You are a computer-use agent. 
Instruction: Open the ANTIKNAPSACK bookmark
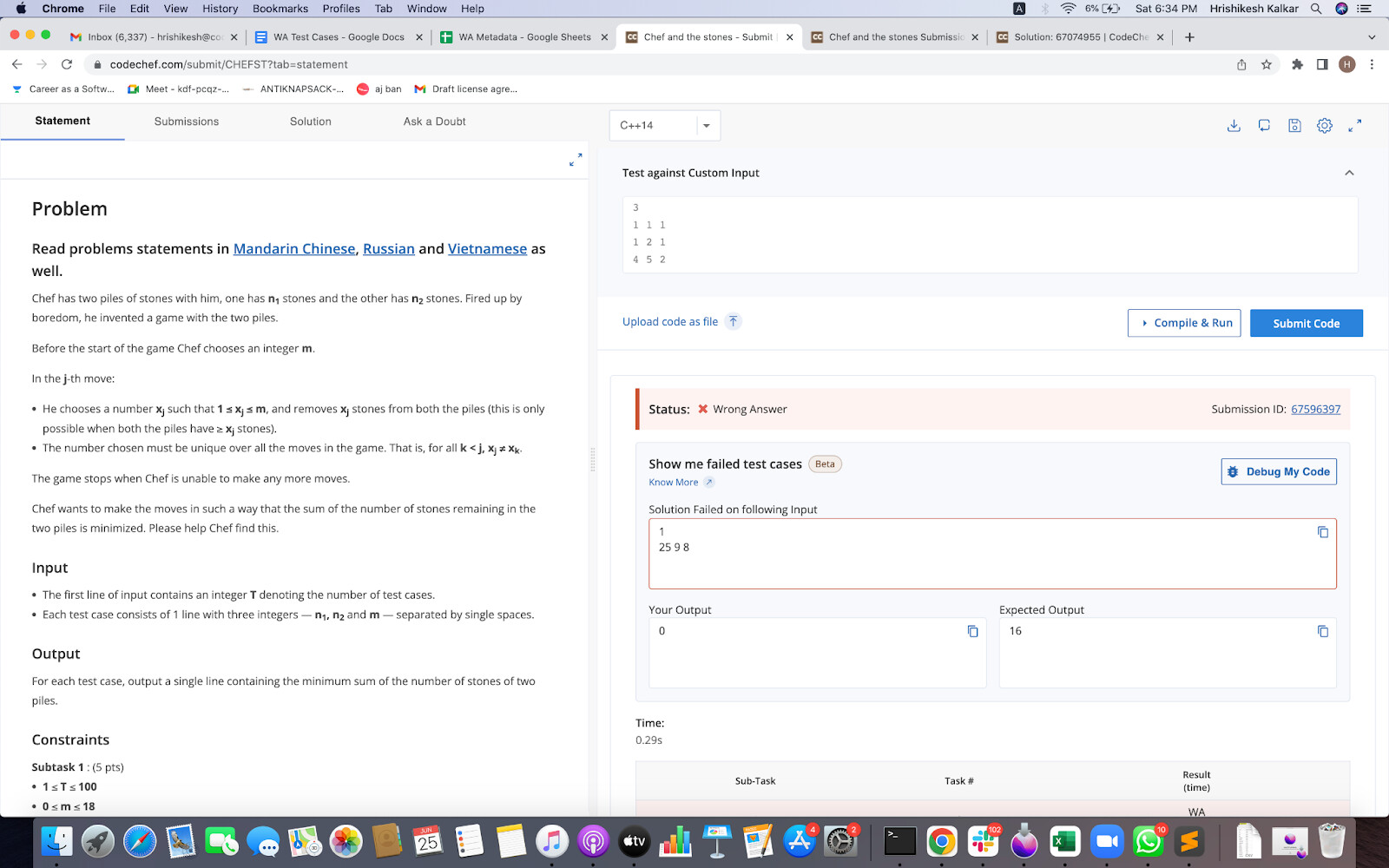point(293,89)
